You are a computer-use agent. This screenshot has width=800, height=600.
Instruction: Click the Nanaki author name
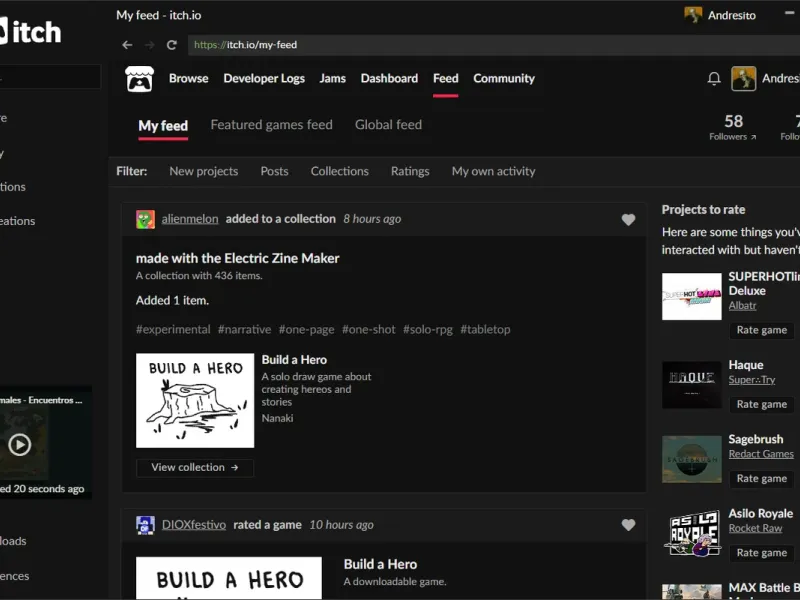coord(278,418)
